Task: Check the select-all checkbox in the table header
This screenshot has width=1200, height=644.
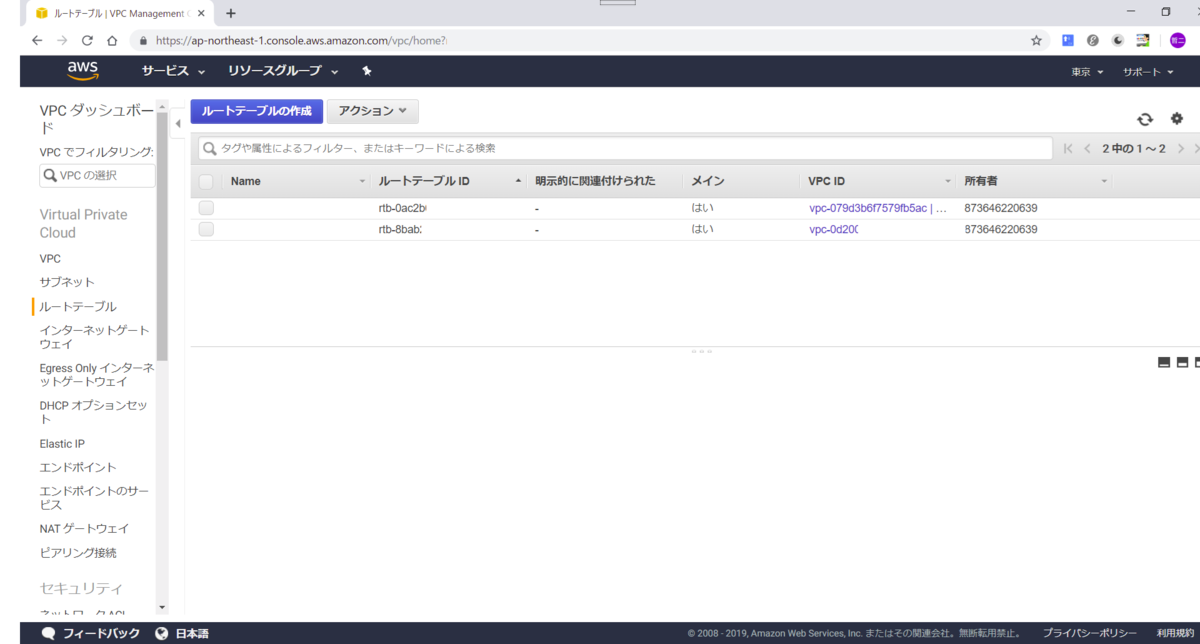Action: click(x=206, y=180)
